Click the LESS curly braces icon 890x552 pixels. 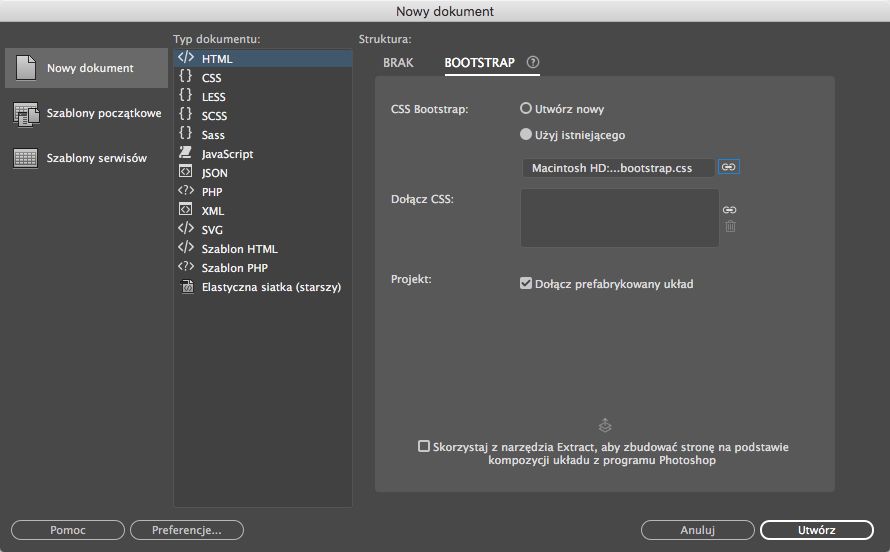point(186,95)
